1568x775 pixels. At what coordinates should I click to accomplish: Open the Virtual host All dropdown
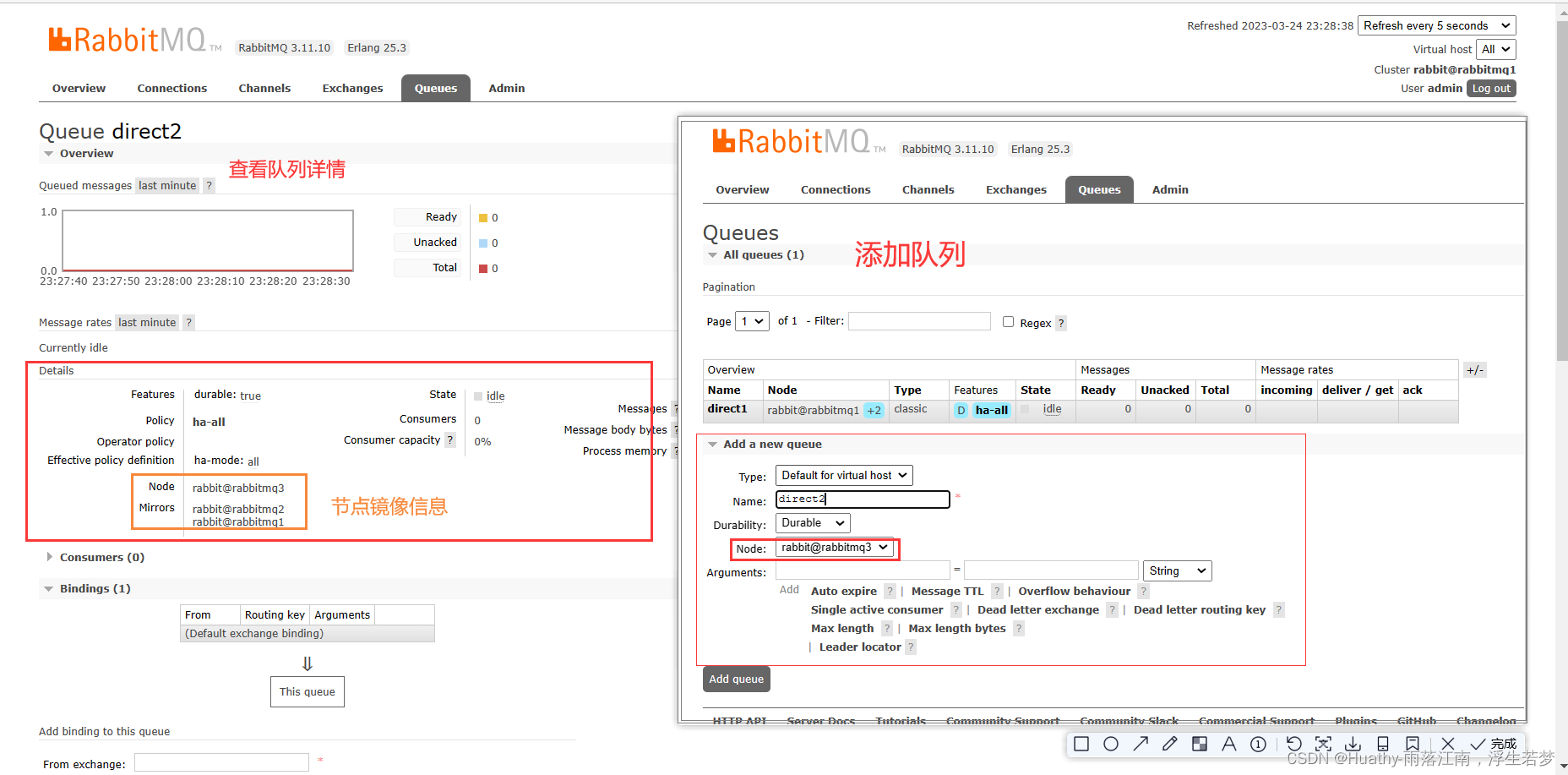tap(1495, 49)
